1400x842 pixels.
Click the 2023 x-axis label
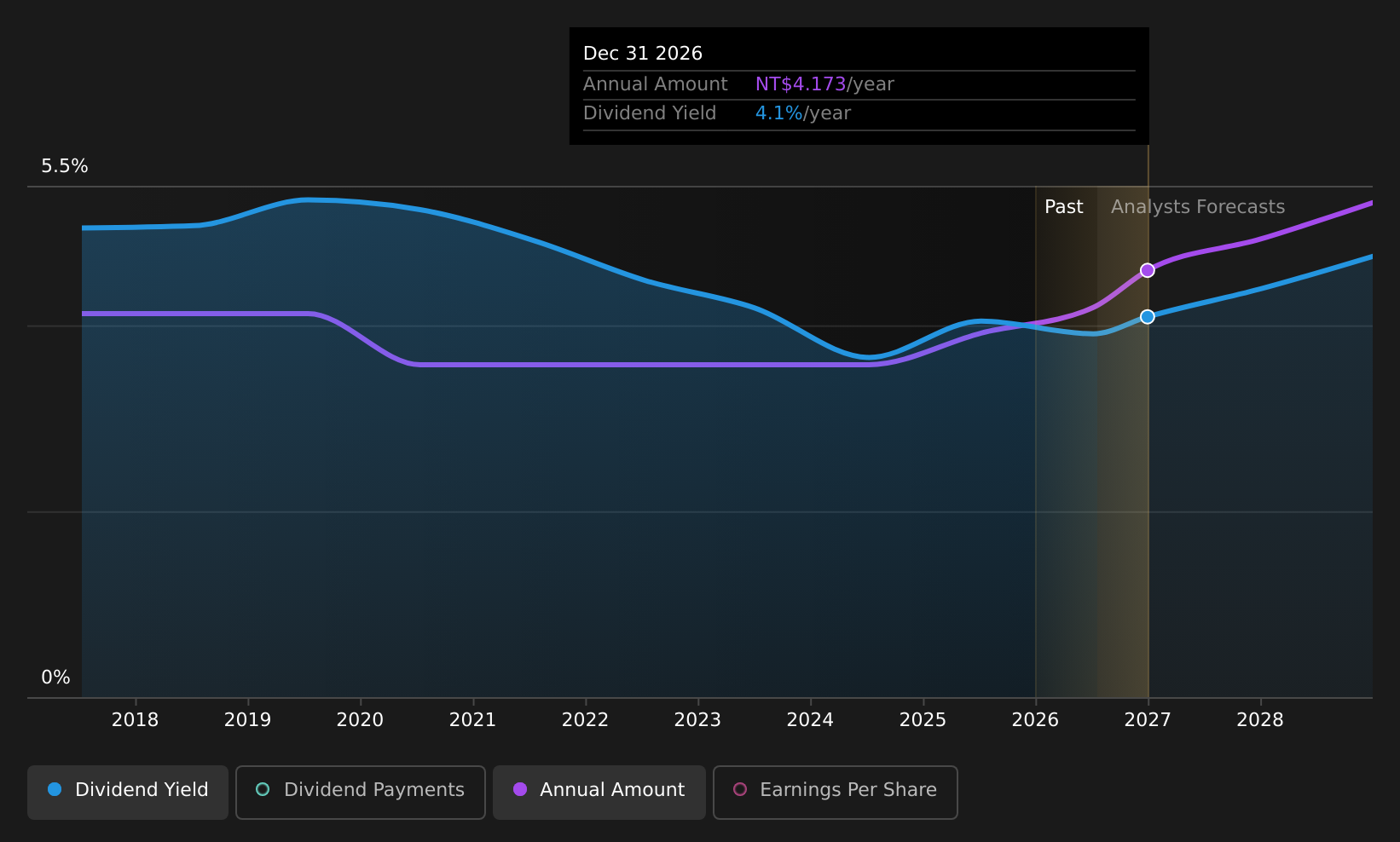click(x=697, y=720)
